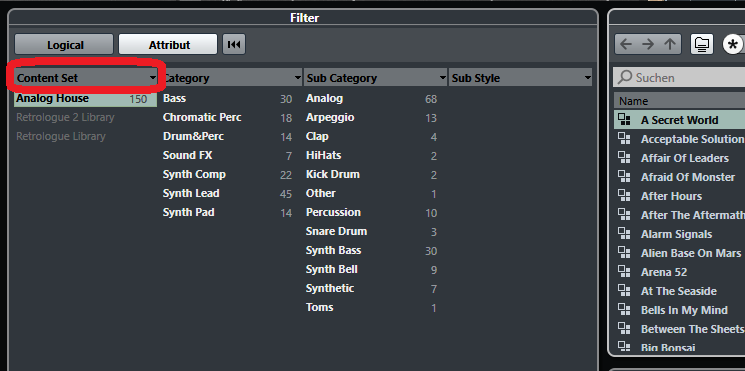This screenshot has height=371, width=745.
Task: Click the preset icon beside Arena 52
Action: (x=624, y=272)
